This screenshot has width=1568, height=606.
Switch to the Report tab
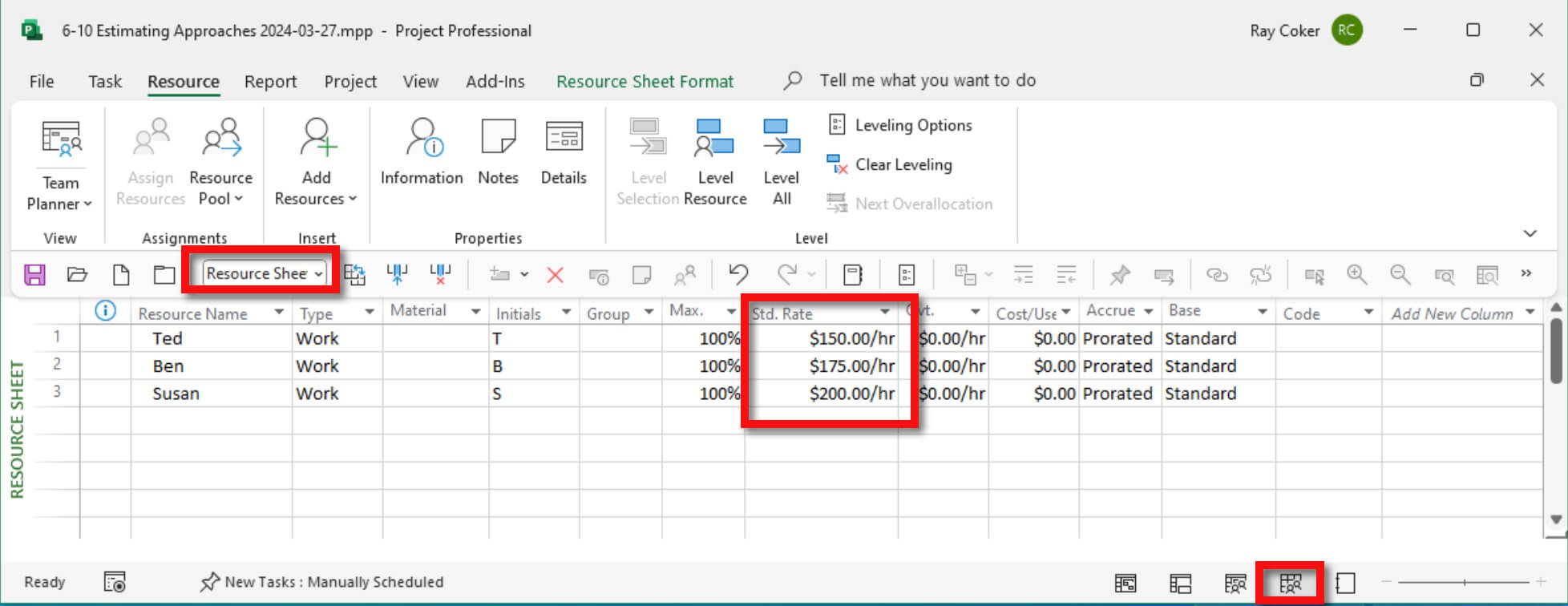tap(270, 81)
